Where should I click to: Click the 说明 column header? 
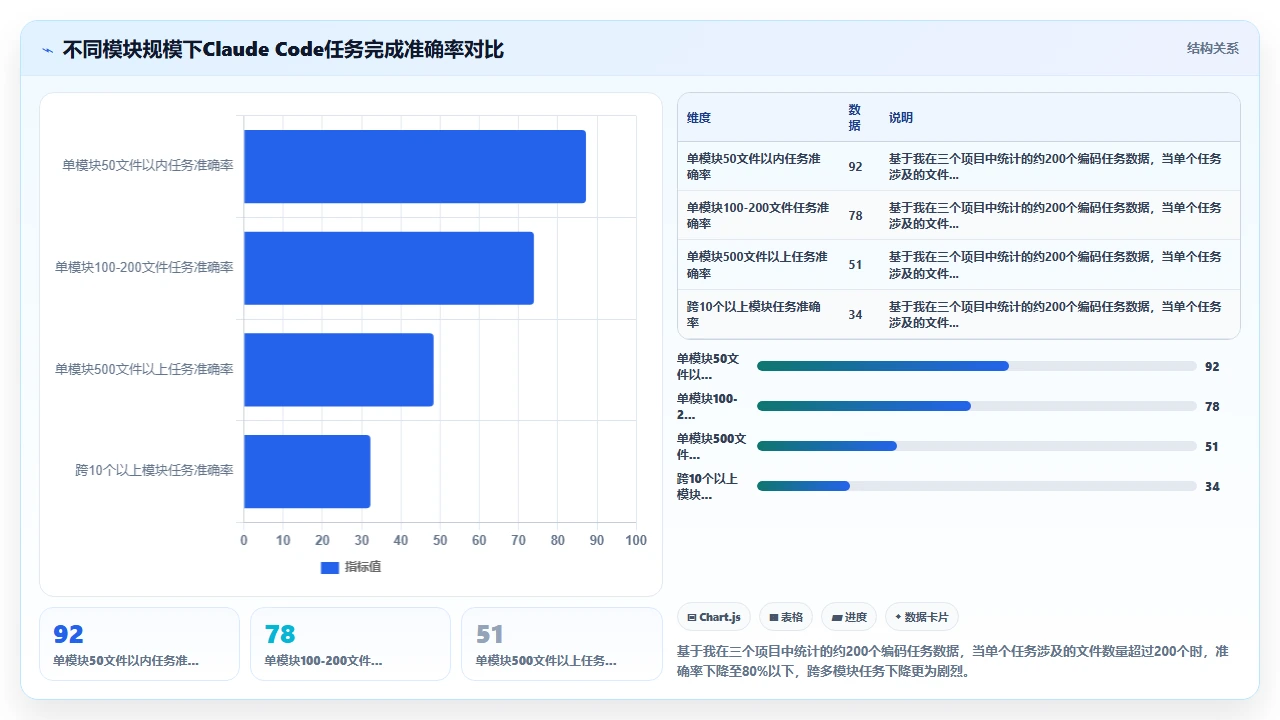(x=901, y=118)
